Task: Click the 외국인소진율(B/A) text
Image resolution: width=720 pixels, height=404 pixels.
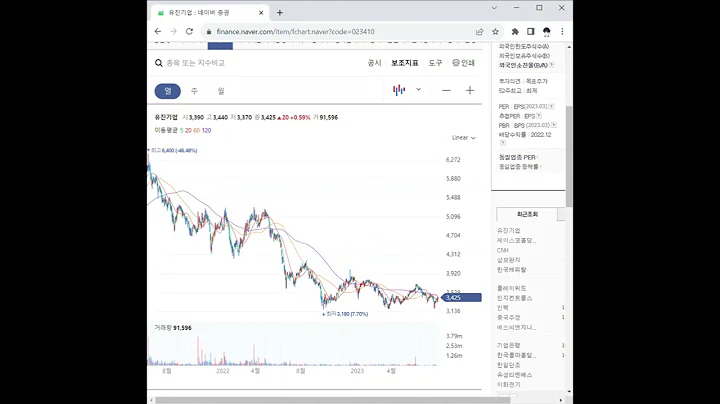Action: pyautogui.click(x=523, y=65)
